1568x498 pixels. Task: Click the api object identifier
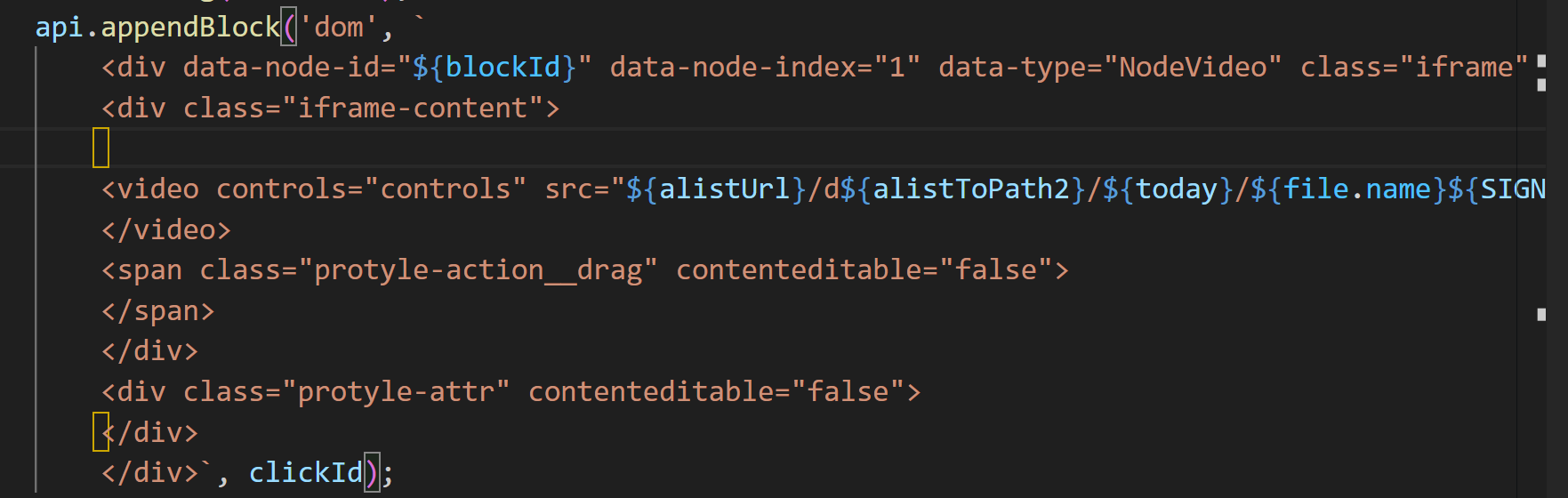pos(59,28)
